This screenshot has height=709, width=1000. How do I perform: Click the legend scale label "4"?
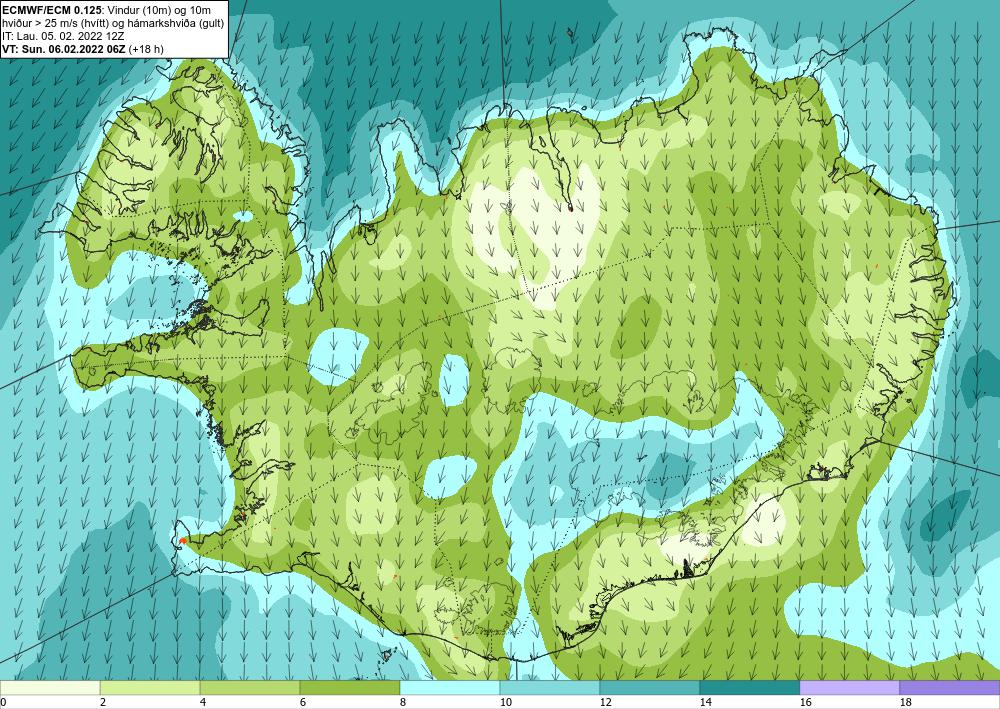[x=203, y=702]
